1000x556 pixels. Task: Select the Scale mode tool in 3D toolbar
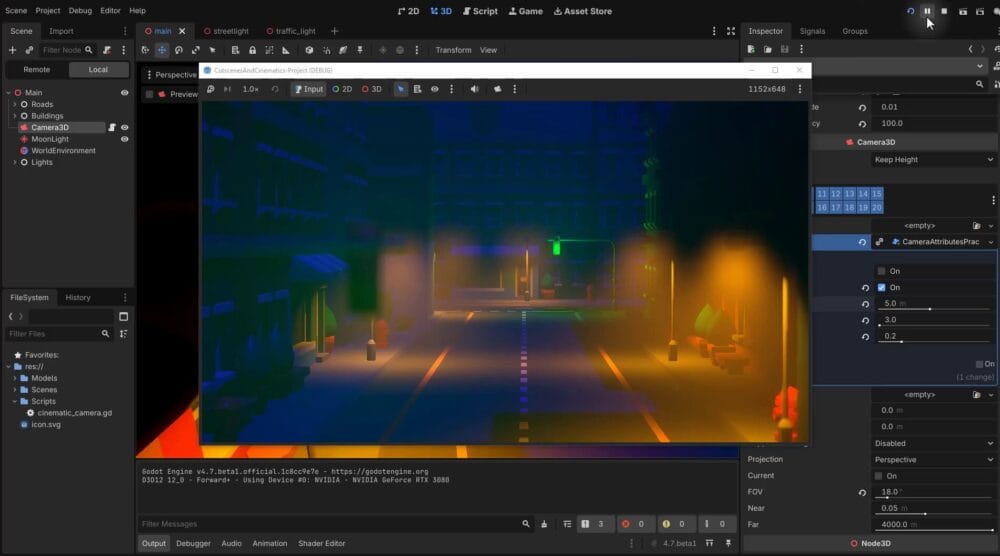click(196, 50)
